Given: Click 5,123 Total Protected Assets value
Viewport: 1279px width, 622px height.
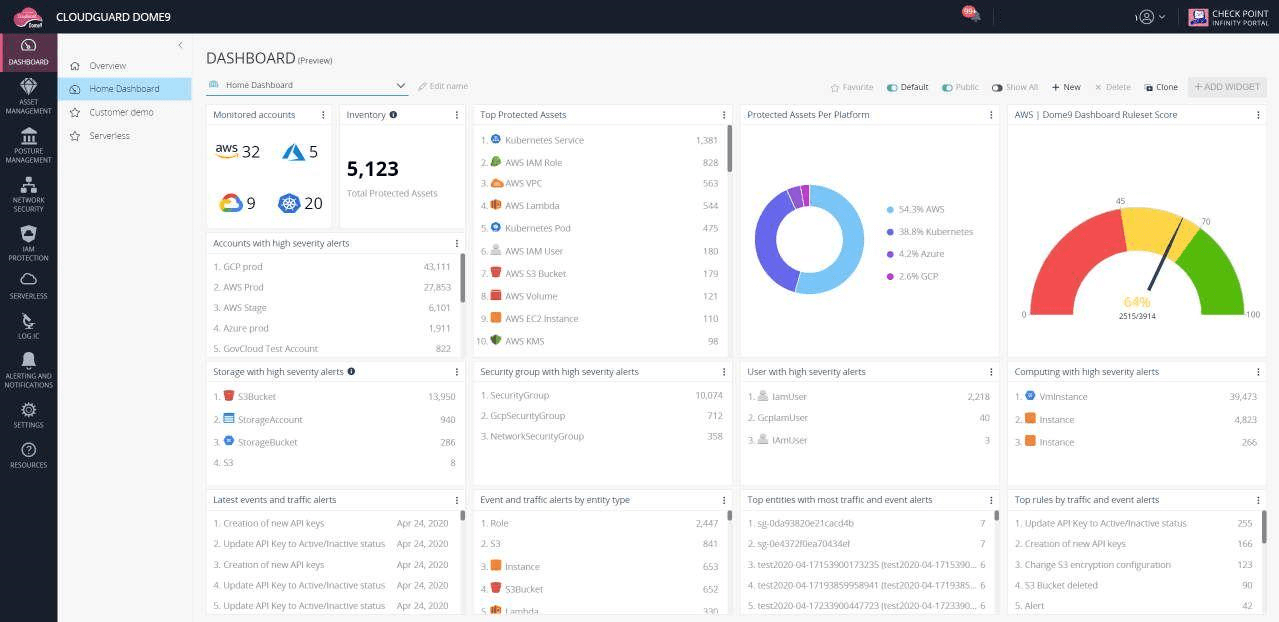Looking at the screenshot, I should 373,169.
